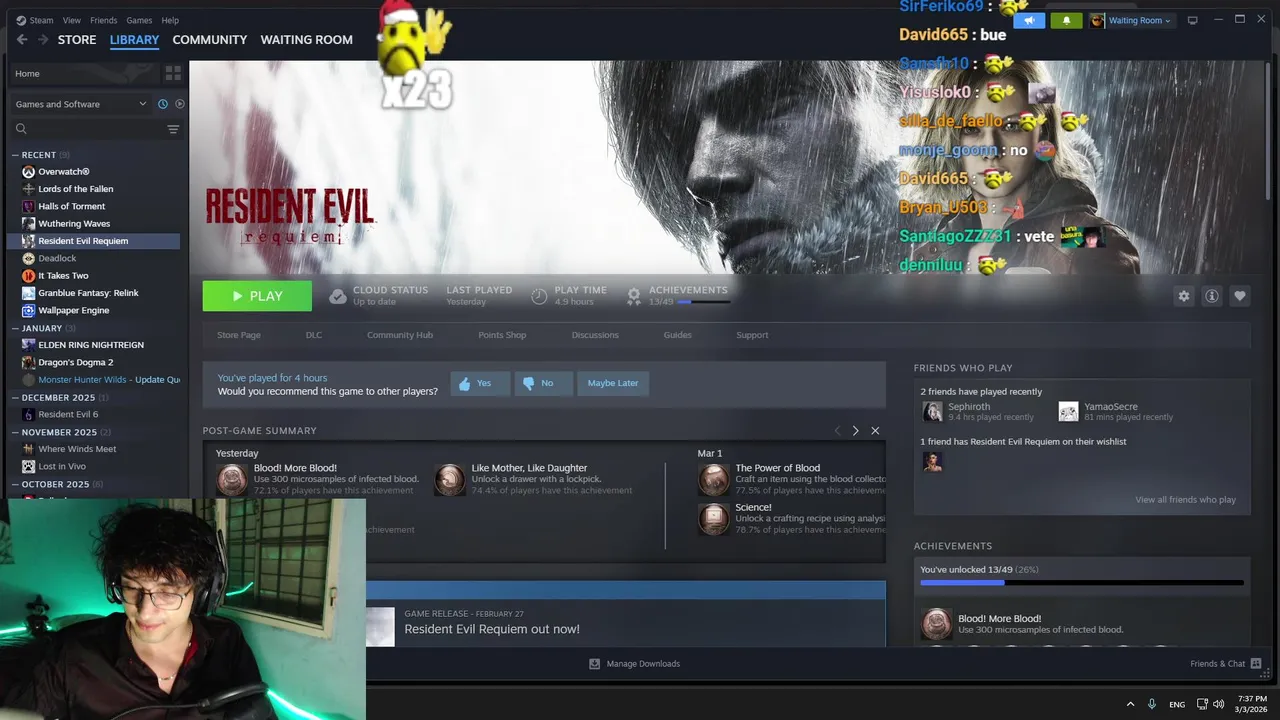
Task: Collapse the OCTOBER 2025 category
Action: (x=16, y=484)
